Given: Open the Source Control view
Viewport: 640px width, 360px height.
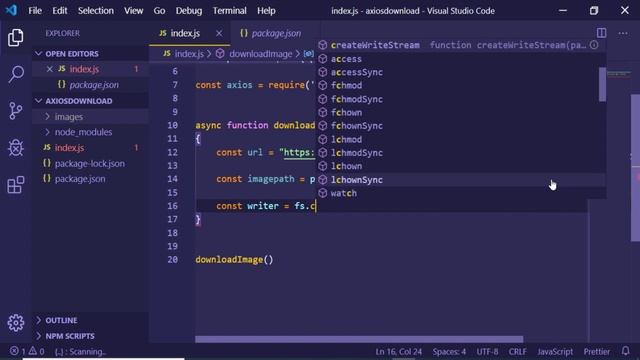Looking at the screenshot, I should point(16,111).
